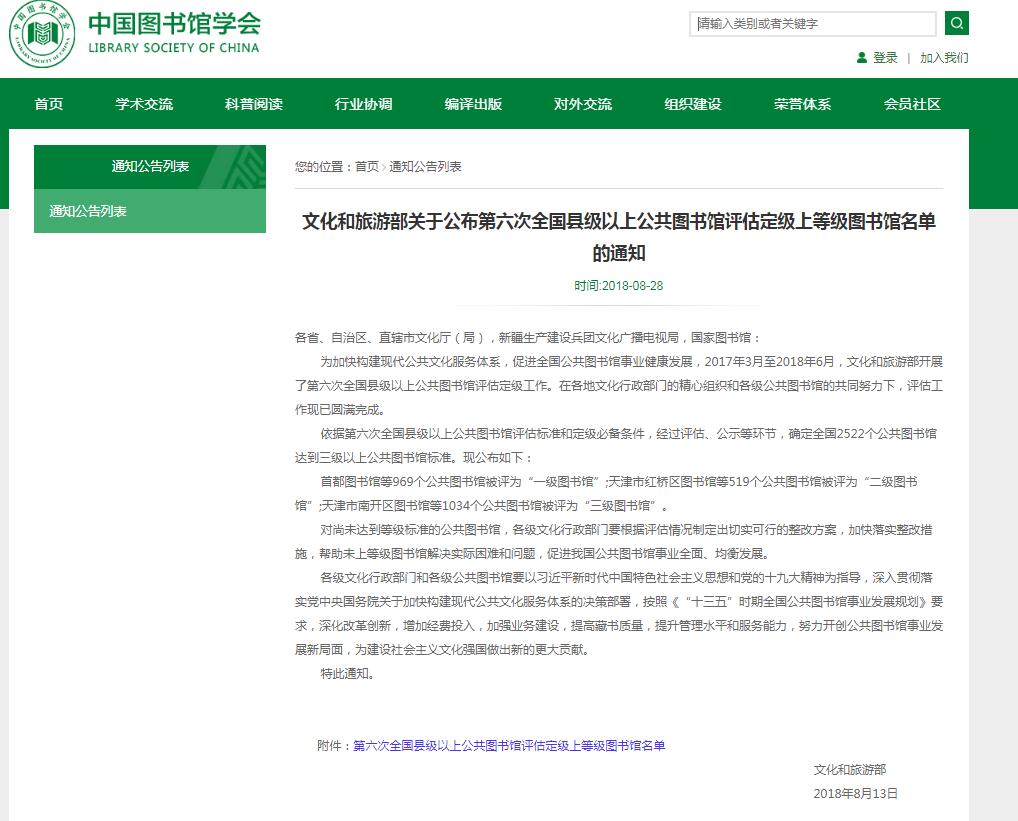Open 学术交流 navigation menu
Viewport: 1018px width, 821px height.
[x=144, y=104]
